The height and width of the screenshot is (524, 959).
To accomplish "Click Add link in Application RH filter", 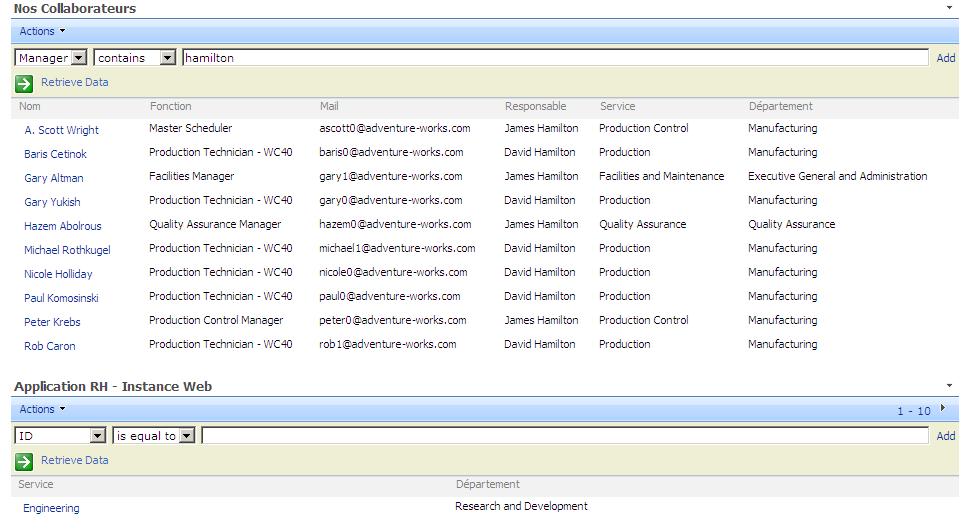I will pos(945,436).
